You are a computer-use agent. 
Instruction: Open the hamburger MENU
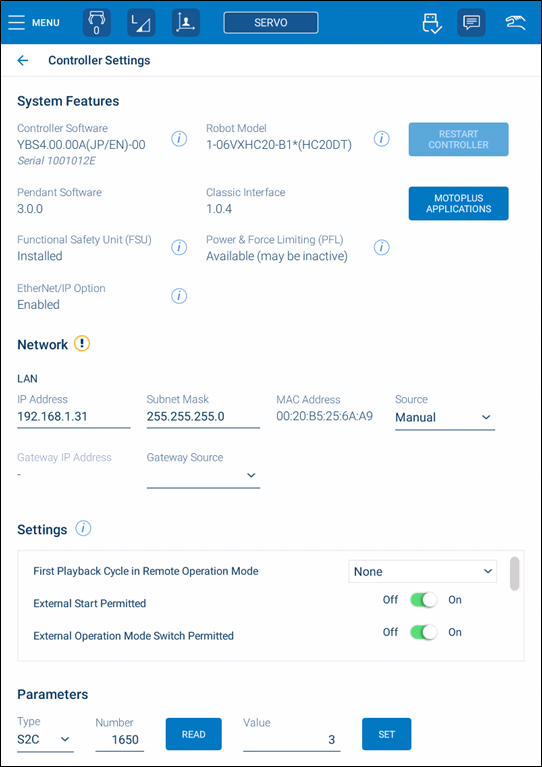(34, 23)
